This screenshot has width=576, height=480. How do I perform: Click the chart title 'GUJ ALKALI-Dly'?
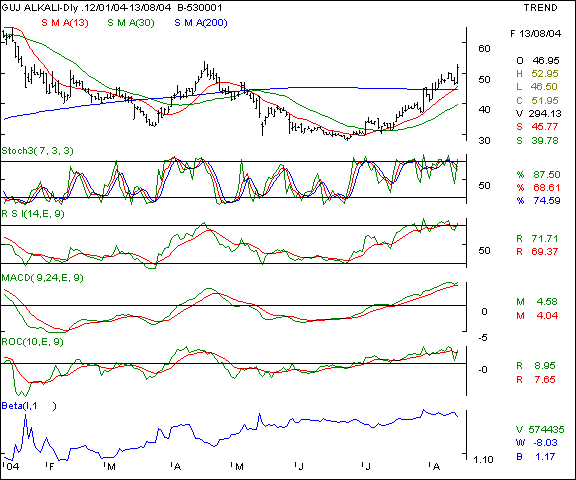pos(40,8)
